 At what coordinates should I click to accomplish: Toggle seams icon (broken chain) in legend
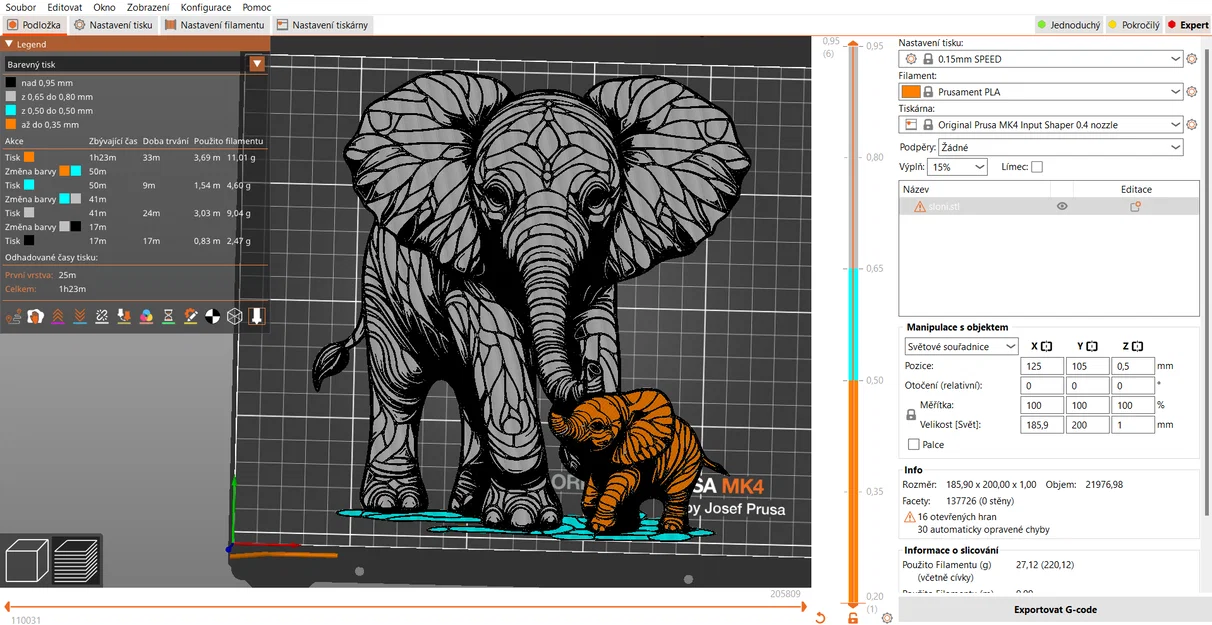tap(101, 316)
